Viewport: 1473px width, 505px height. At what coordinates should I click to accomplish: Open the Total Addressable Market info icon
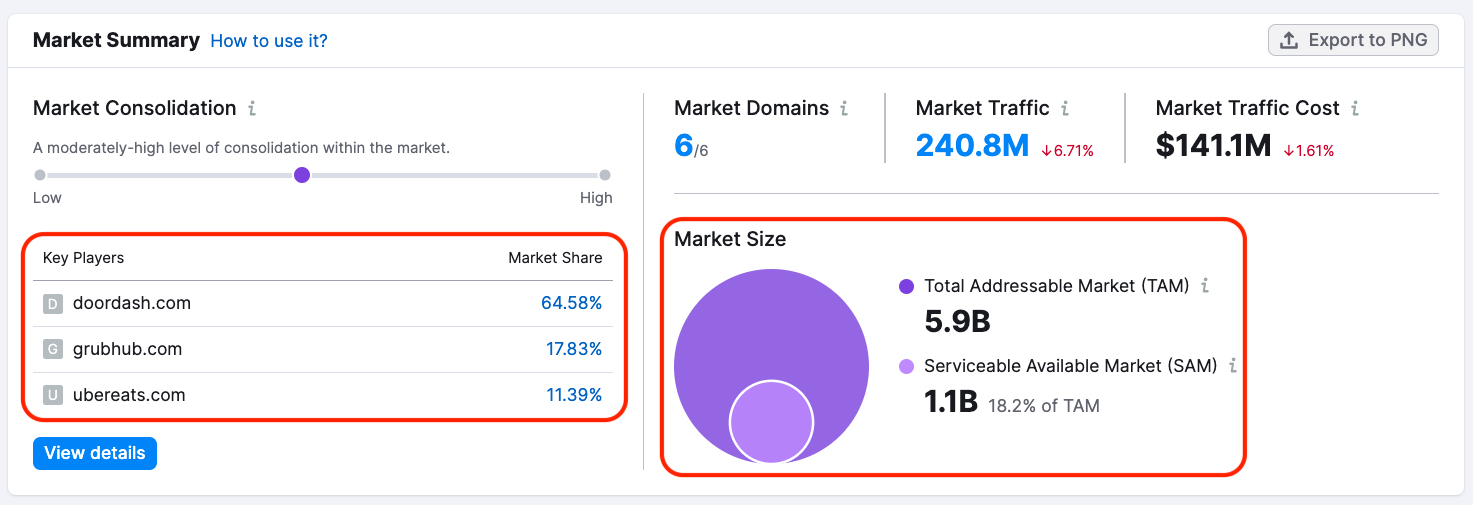pyautogui.click(x=1205, y=286)
